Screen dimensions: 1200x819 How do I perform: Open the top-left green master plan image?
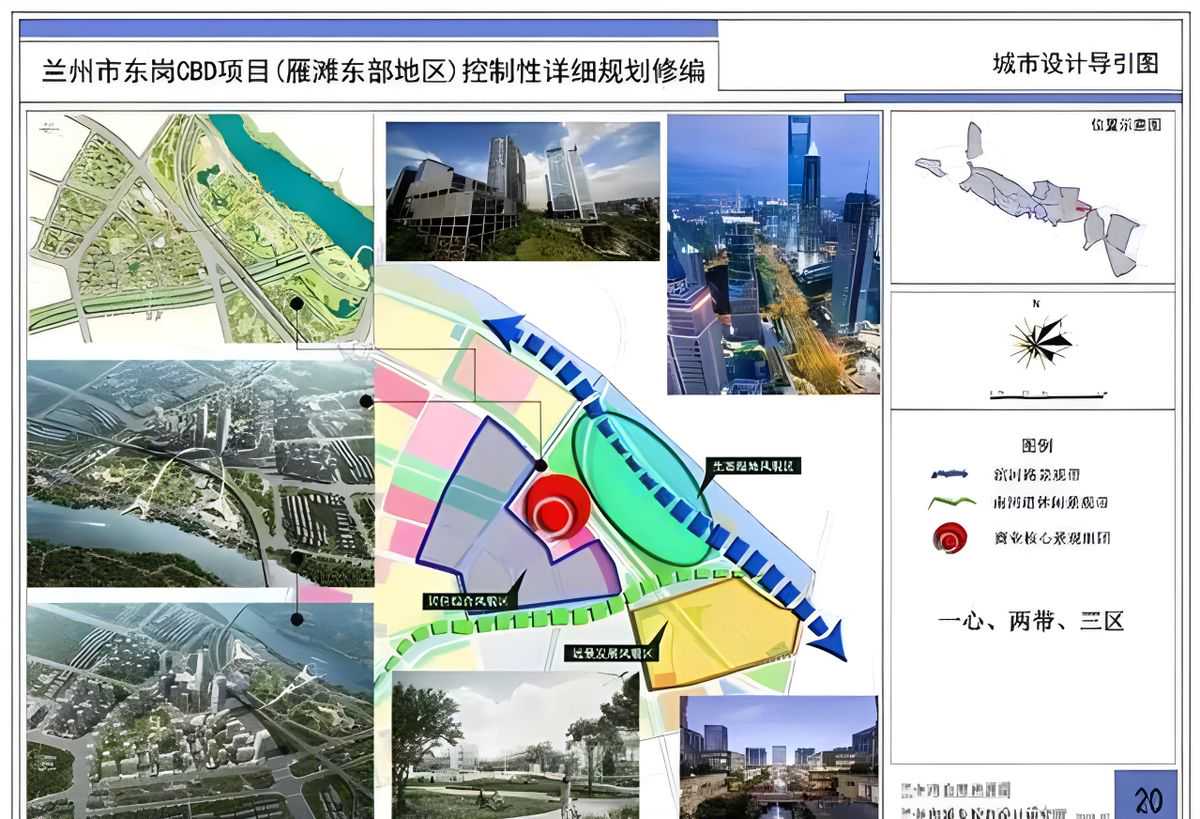click(200, 227)
